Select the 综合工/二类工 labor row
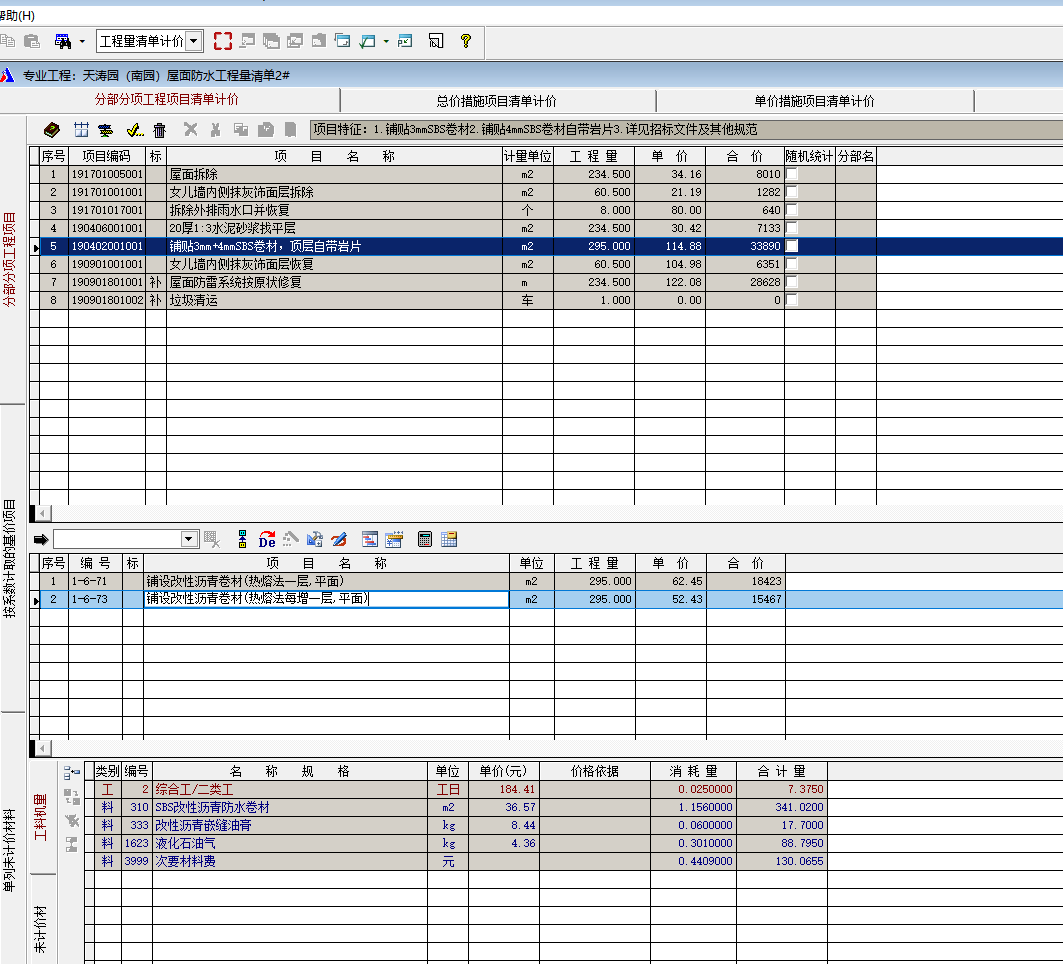The height and width of the screenshot is (964, 1063). pyautogui.click(x=460, y=789)
